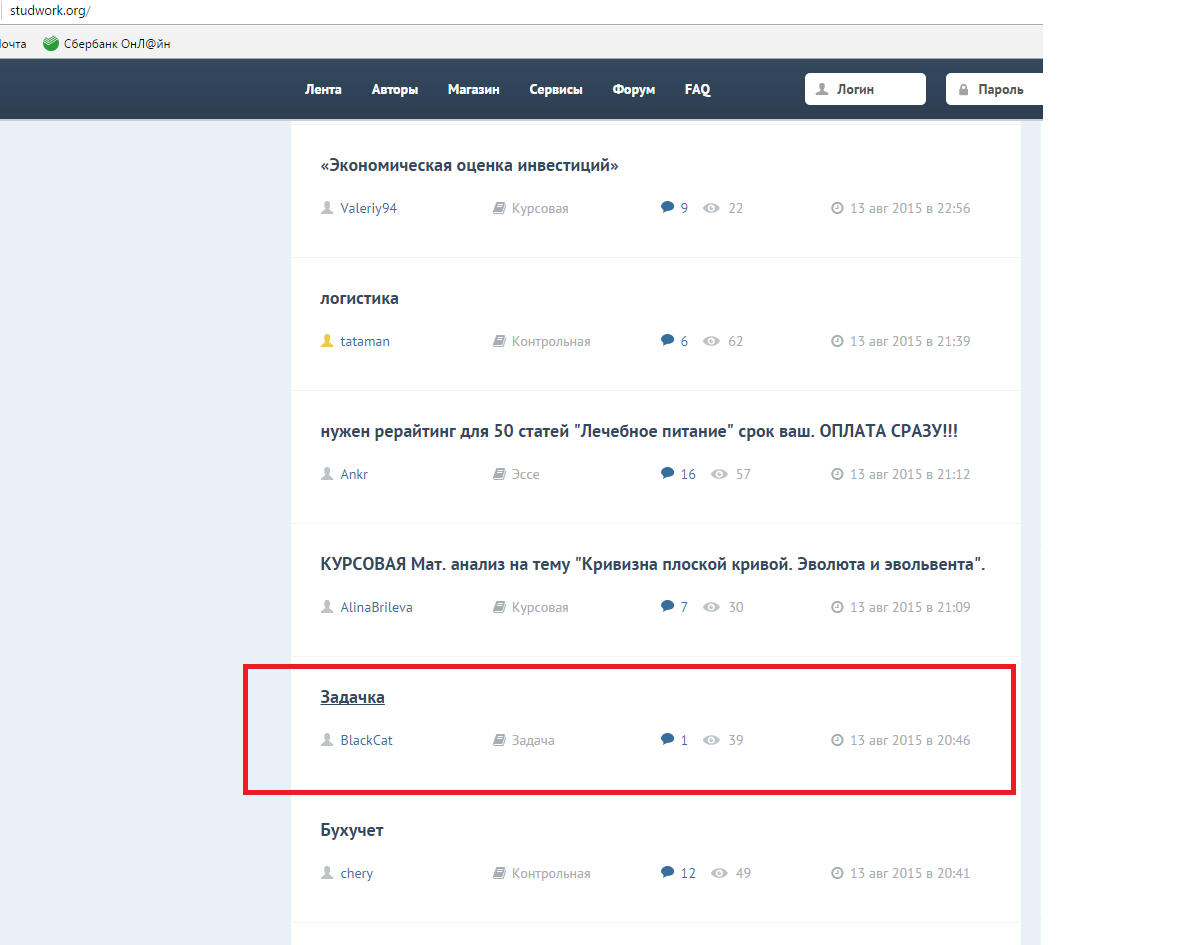Click the user icon beside BlackCat

point(327,739)
